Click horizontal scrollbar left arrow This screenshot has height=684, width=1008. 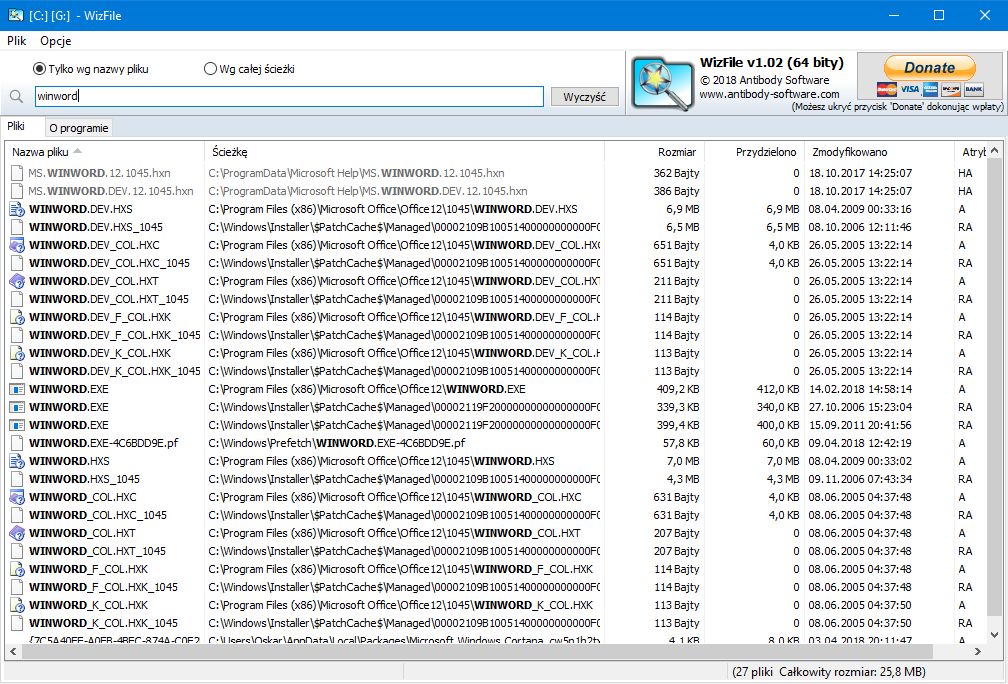pyautogui.click(x=13, y=651)
